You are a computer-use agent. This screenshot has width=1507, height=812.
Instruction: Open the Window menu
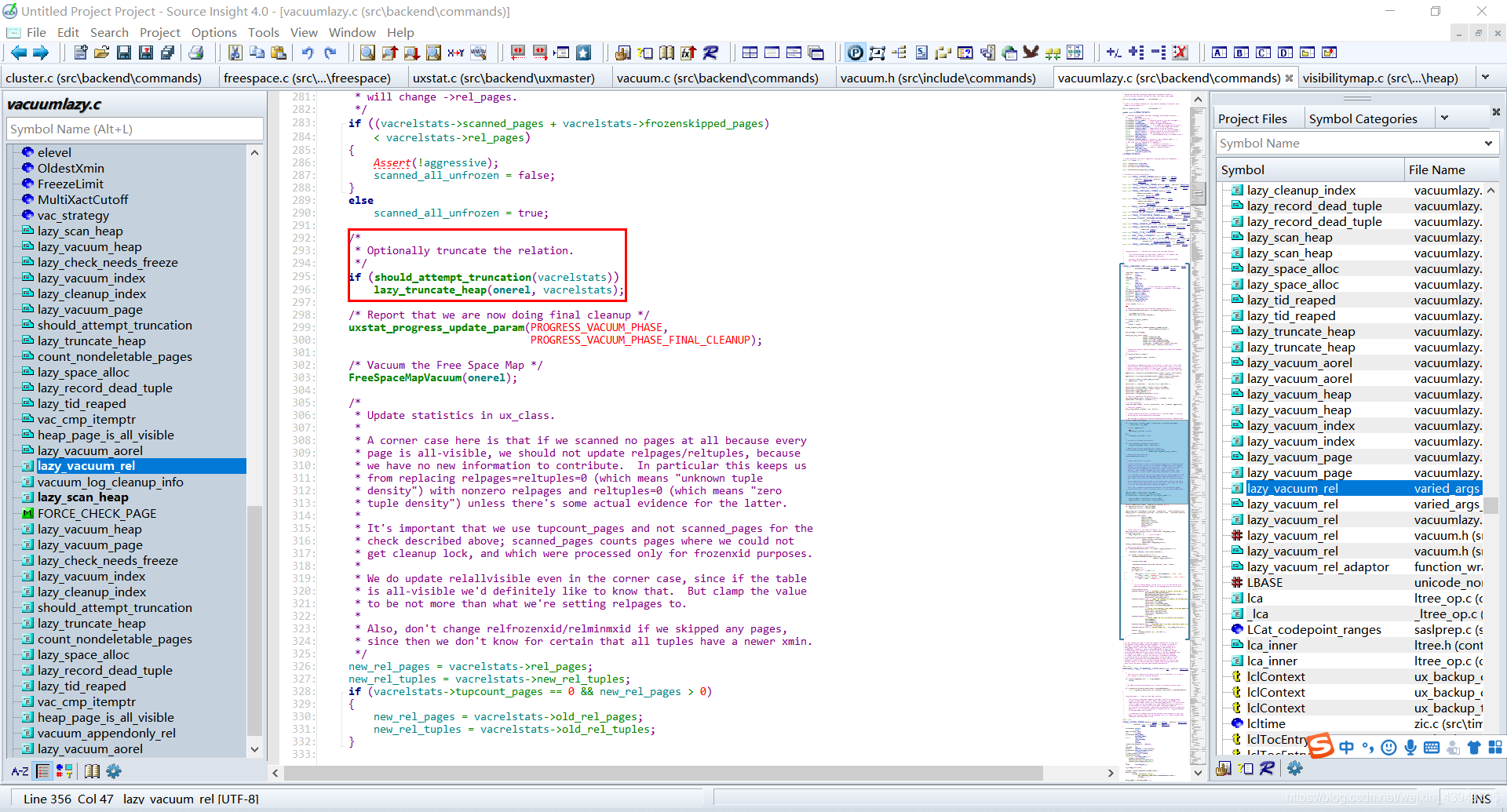point(352,32)
